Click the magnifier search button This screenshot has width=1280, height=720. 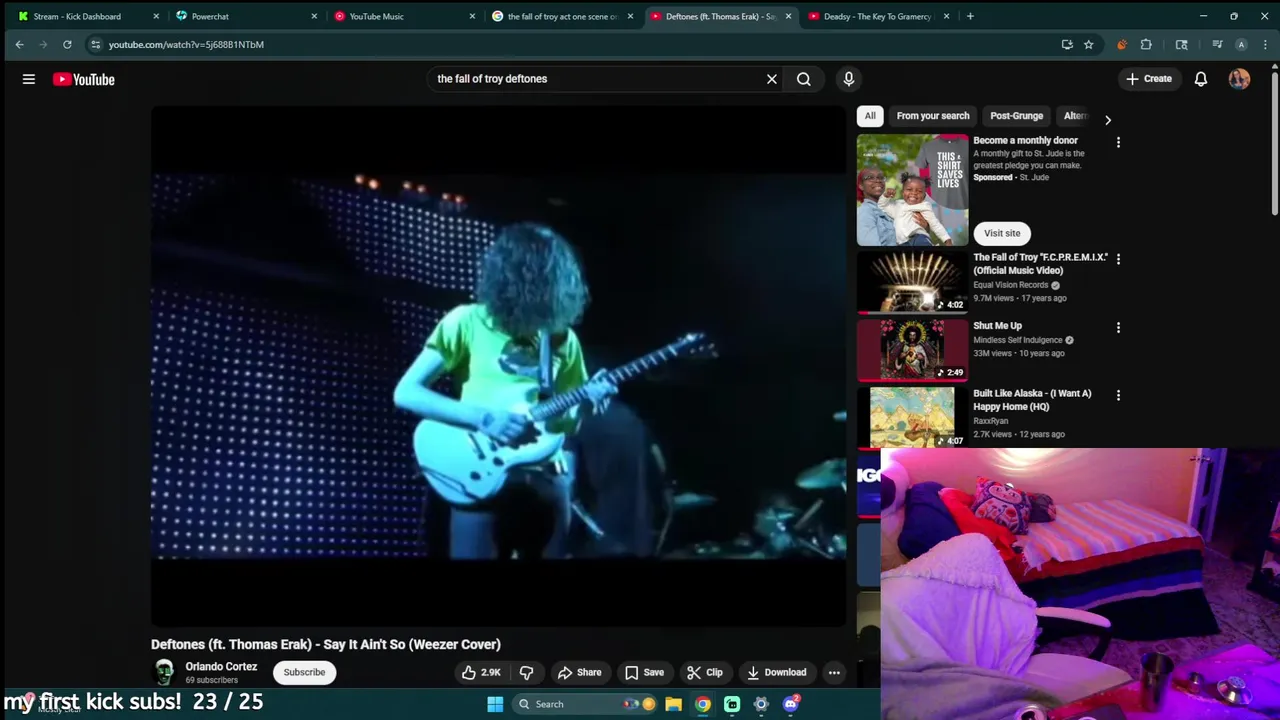pyautogui.click(x=804, y=79)
